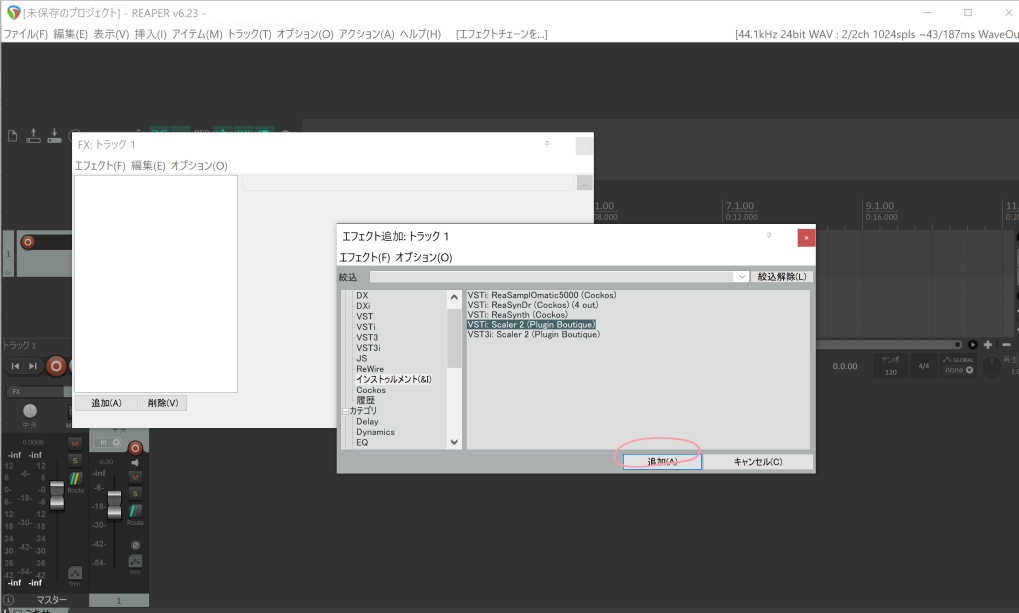
Task: Open the アクション(A) main menu
Action: click(367, 34)
